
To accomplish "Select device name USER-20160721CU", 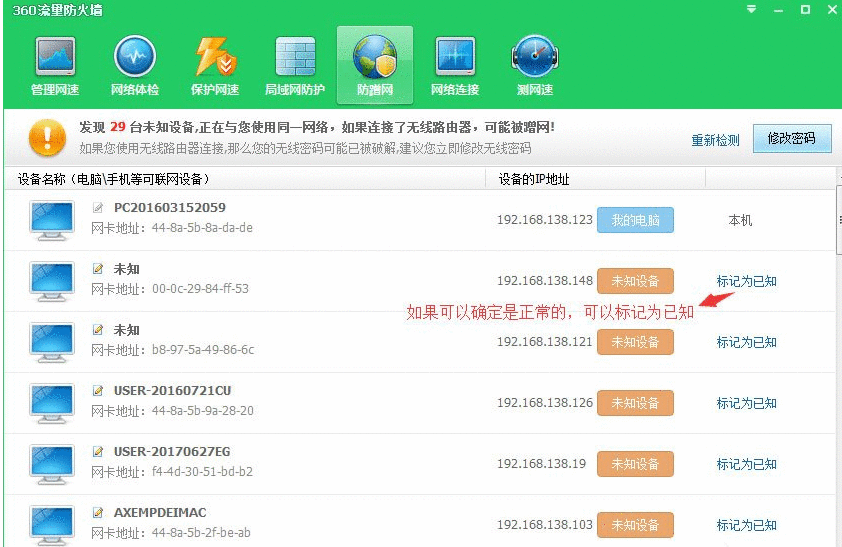I will pos(172,391).
